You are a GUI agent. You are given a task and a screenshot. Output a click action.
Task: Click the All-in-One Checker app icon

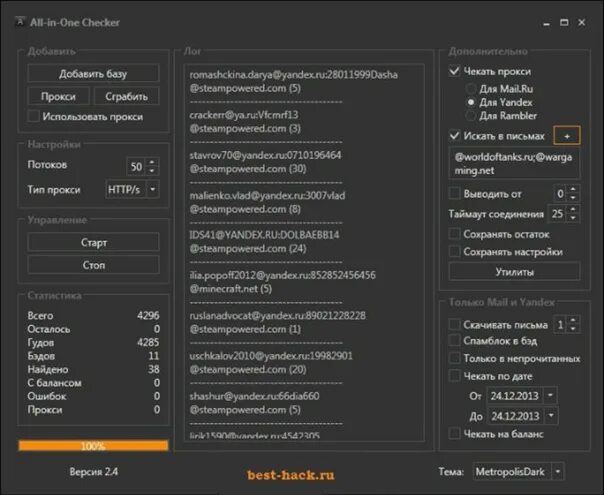click(x=20, y=22)
